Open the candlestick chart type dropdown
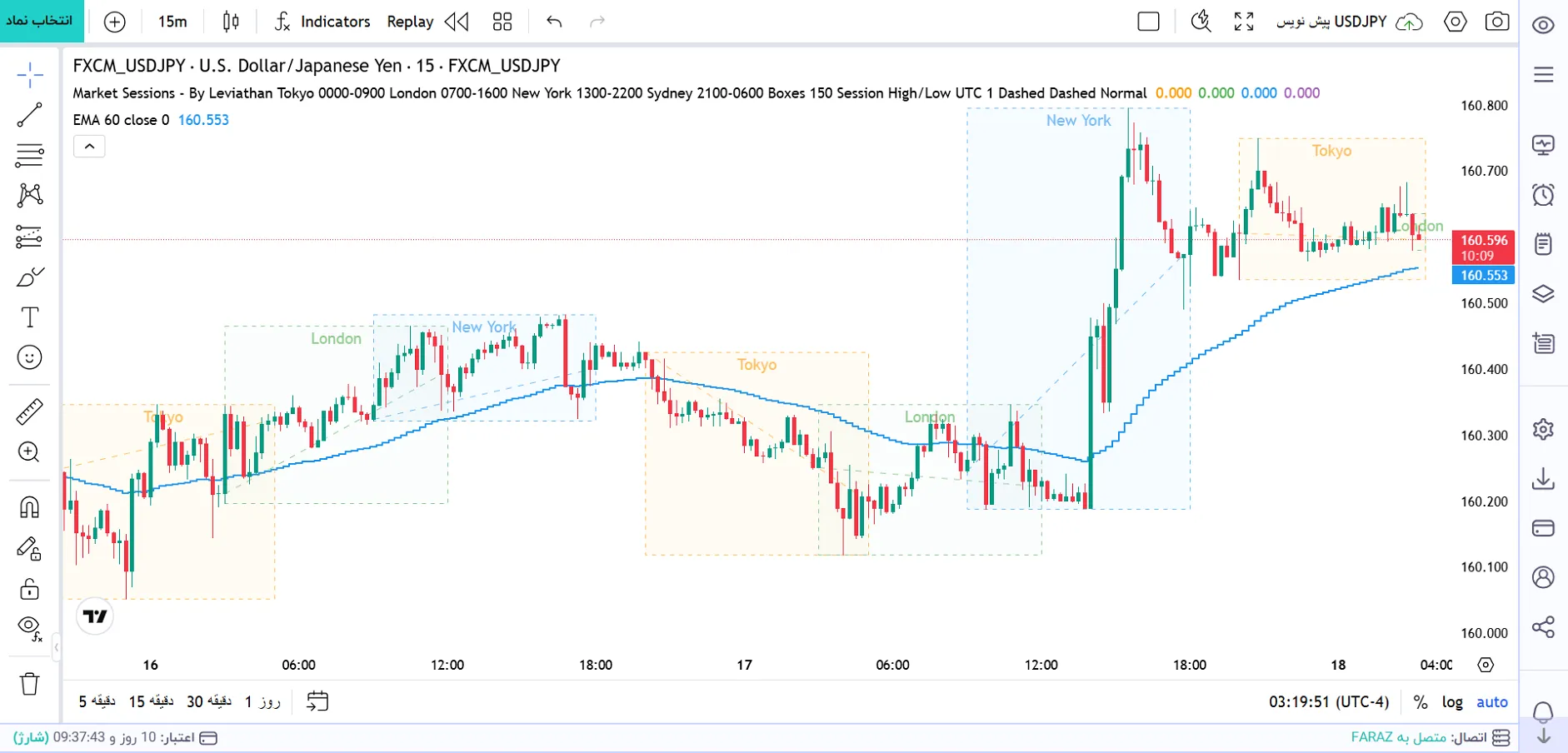The height and width of the screenshot is (753, 1568). point(232,22)
